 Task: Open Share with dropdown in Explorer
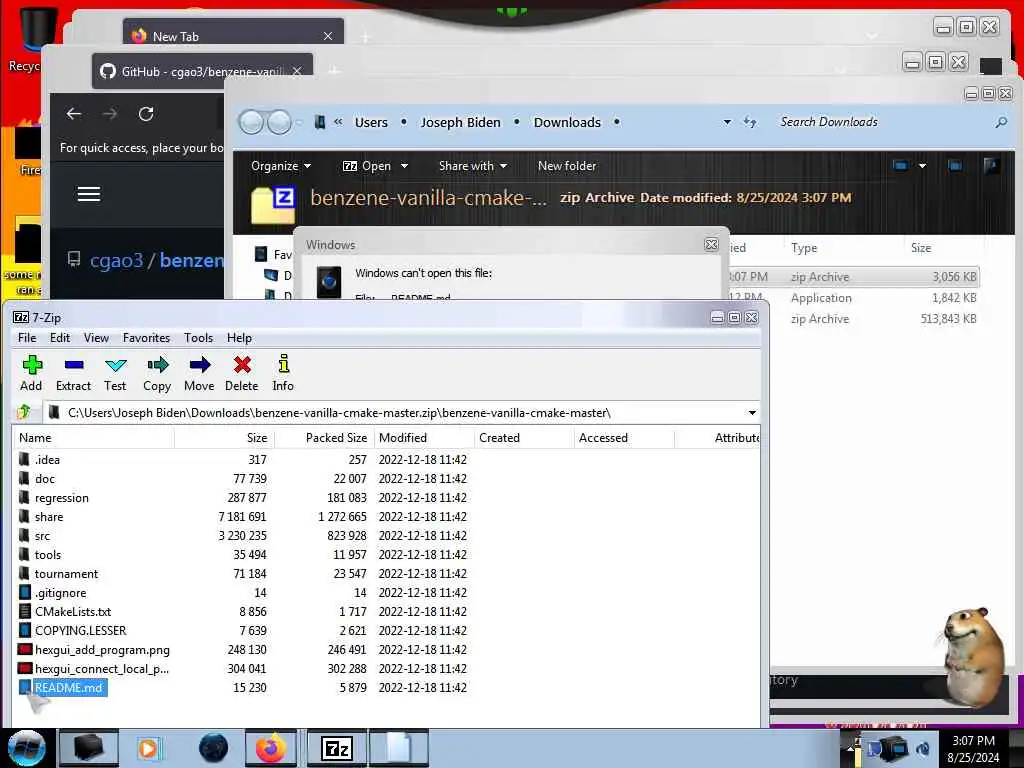[473, 166]
